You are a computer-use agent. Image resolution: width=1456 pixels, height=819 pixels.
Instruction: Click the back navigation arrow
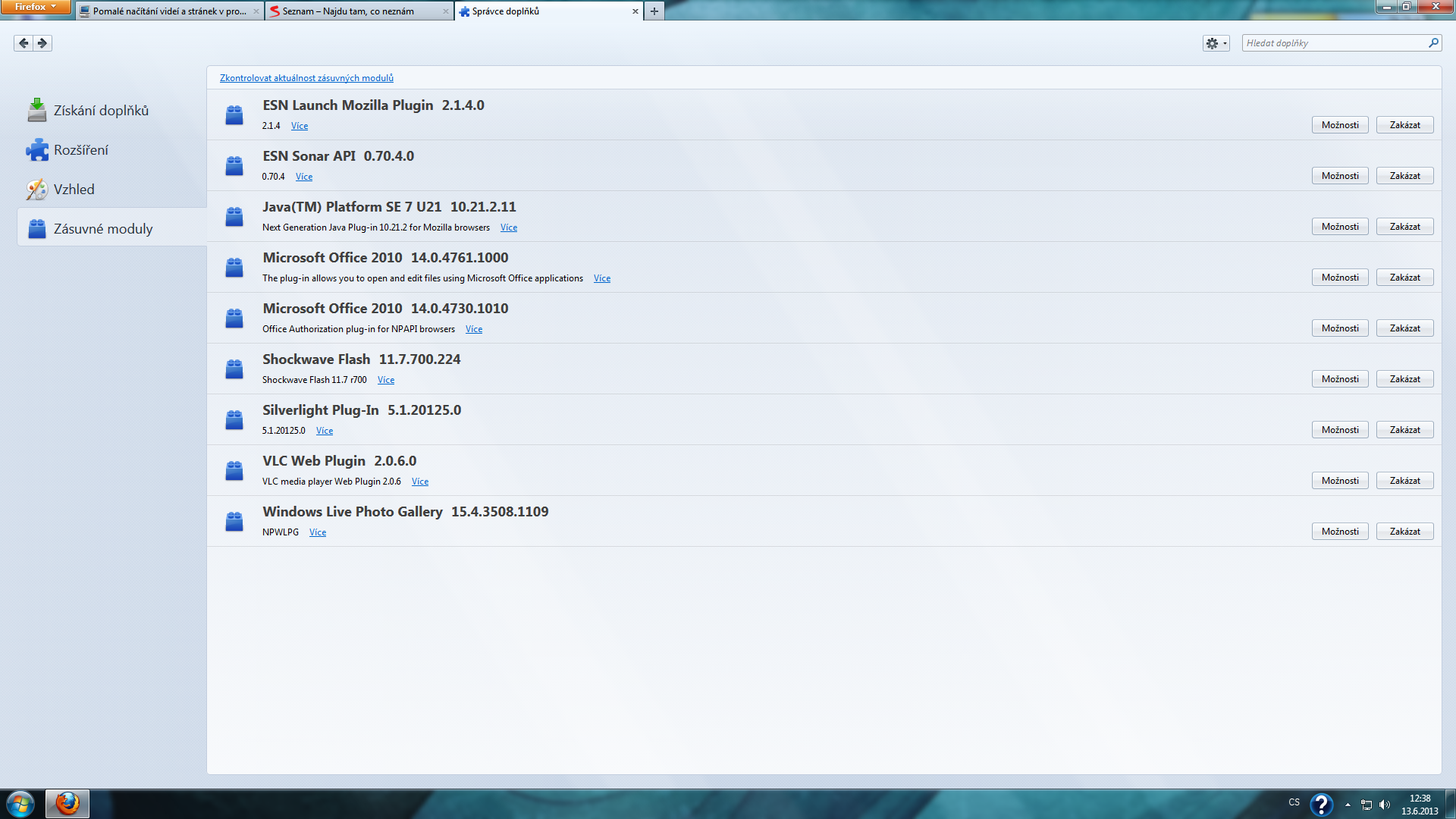(x=24, y=43)
